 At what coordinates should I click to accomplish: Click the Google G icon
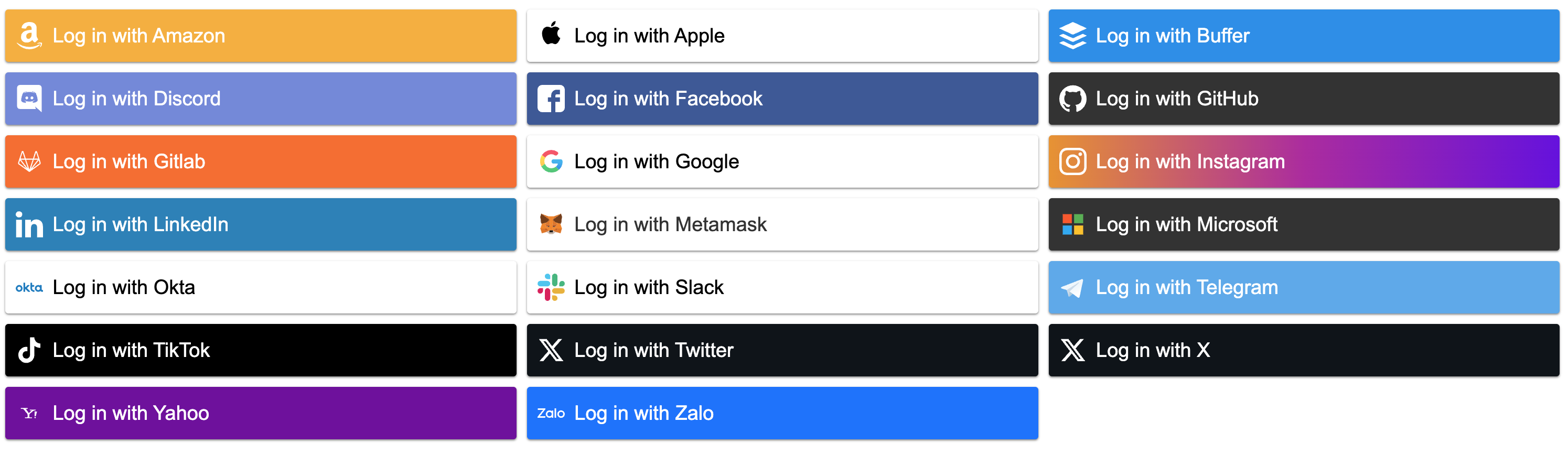click(551, 162)
